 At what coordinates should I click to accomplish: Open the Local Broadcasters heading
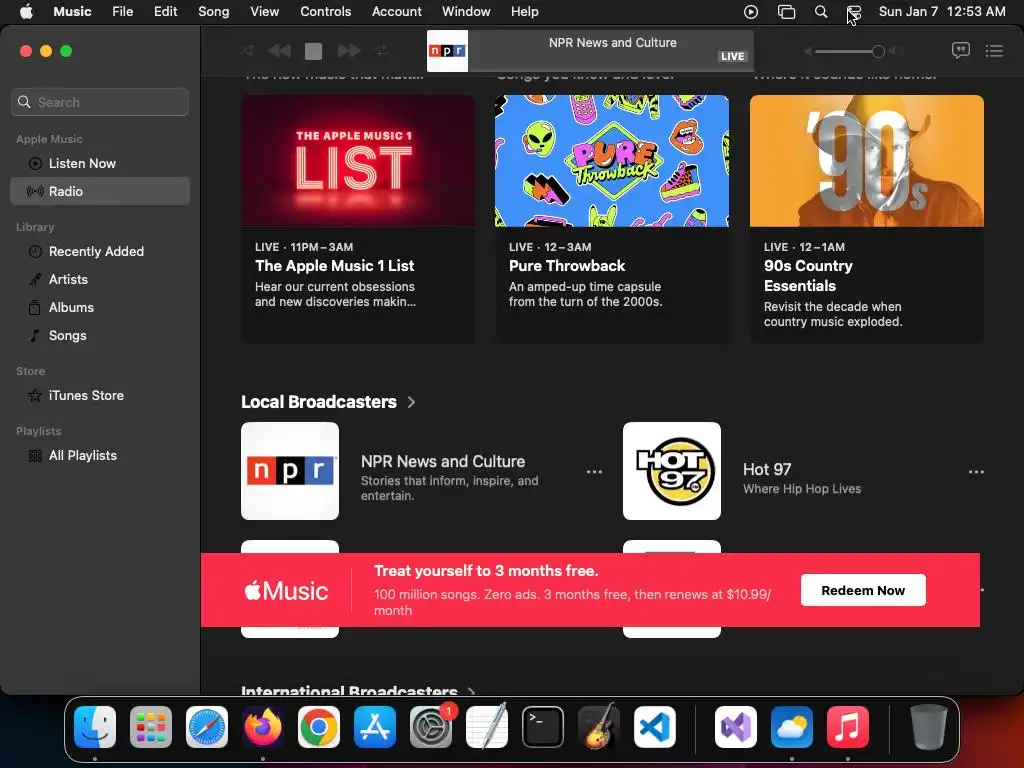319,402
